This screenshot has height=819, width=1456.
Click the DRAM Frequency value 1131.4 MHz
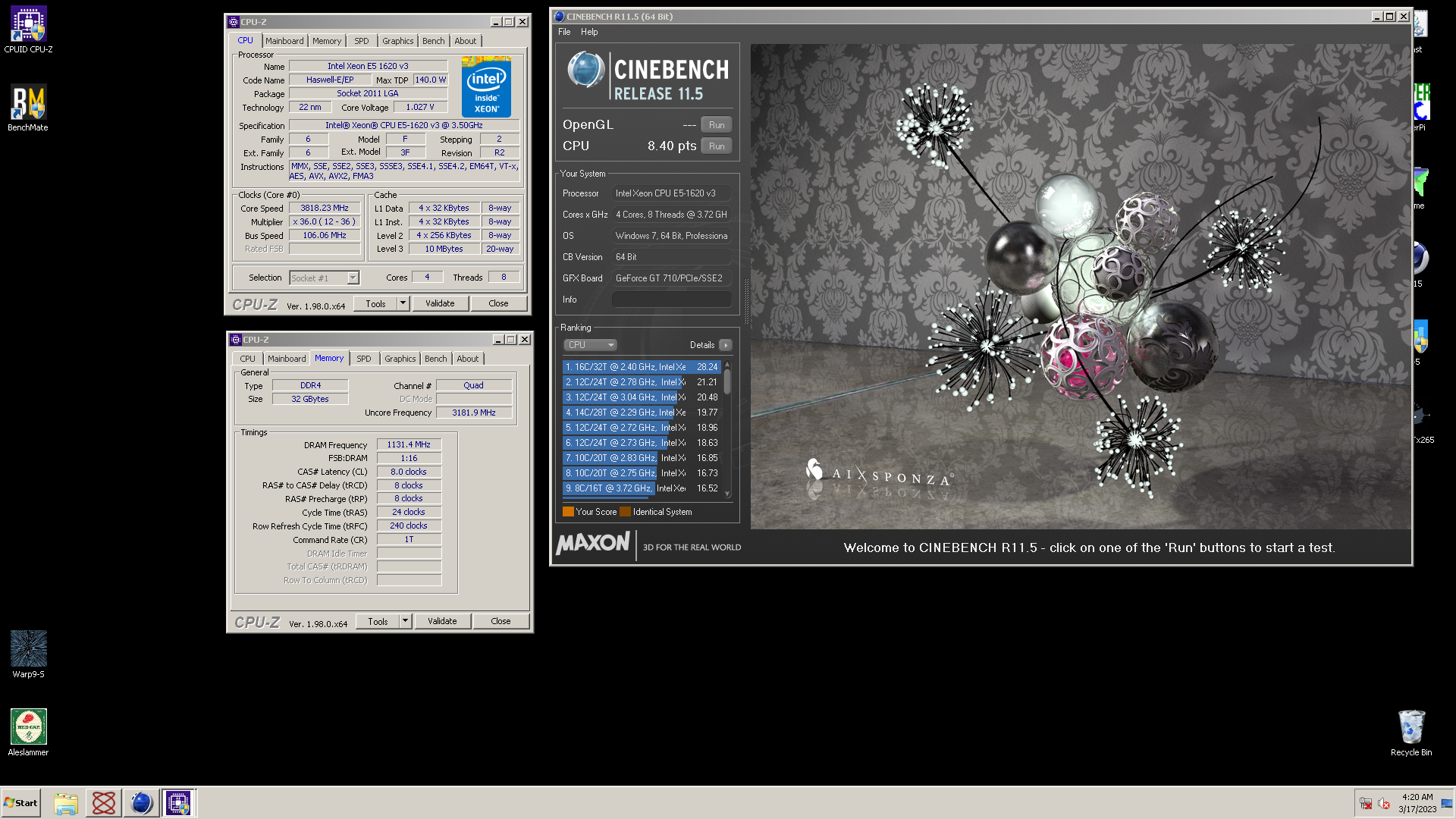point(409,444)
